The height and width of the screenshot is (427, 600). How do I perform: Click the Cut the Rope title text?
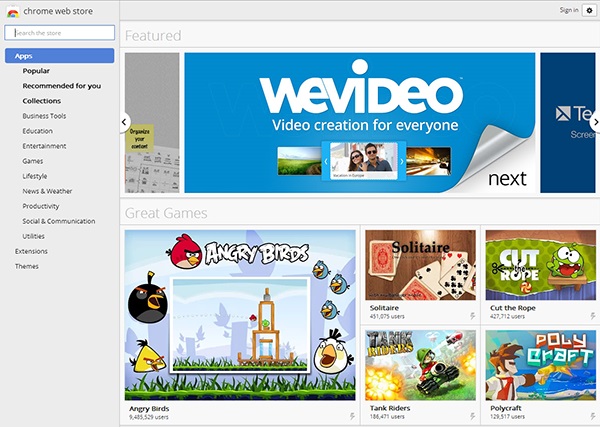pos(513,308)
